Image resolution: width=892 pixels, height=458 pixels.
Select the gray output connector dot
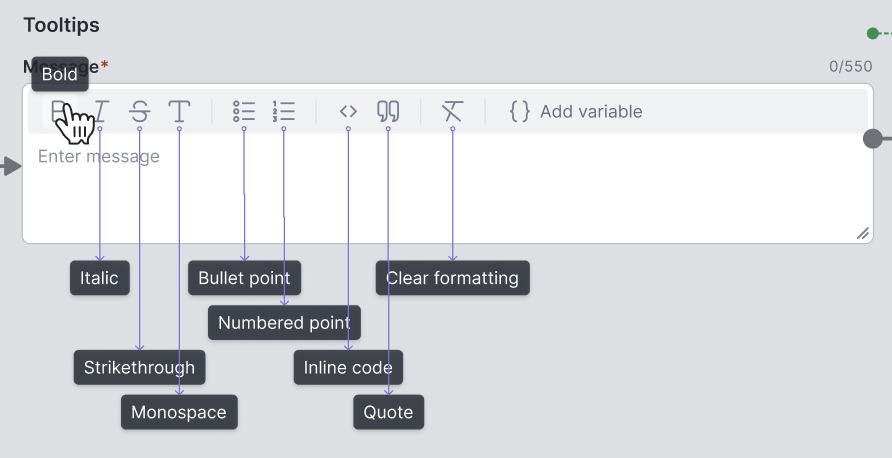[873, 138]
